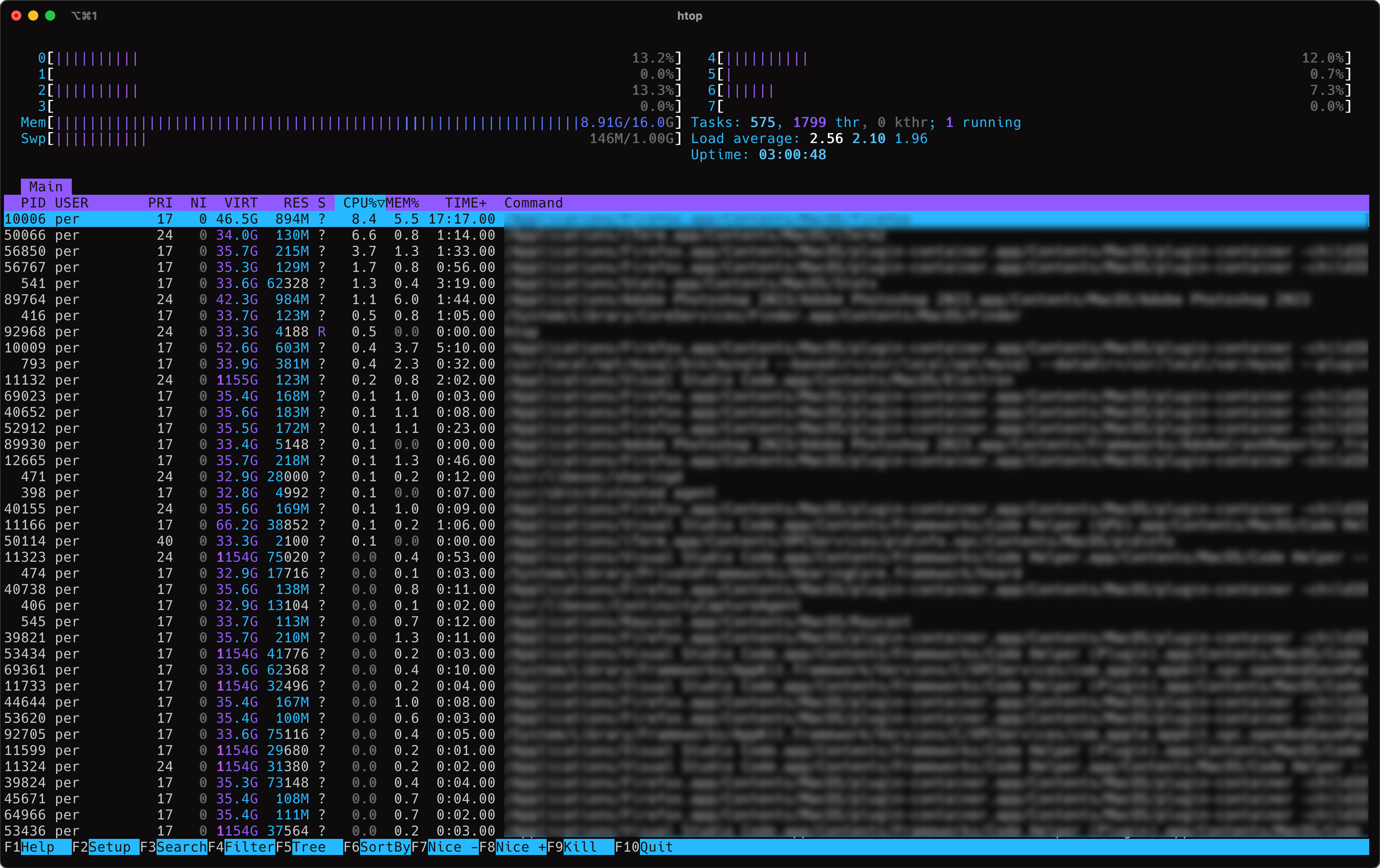Sort by the TIME+ column header
This screenshot has height=868, width=1380.
coord(465,203)
